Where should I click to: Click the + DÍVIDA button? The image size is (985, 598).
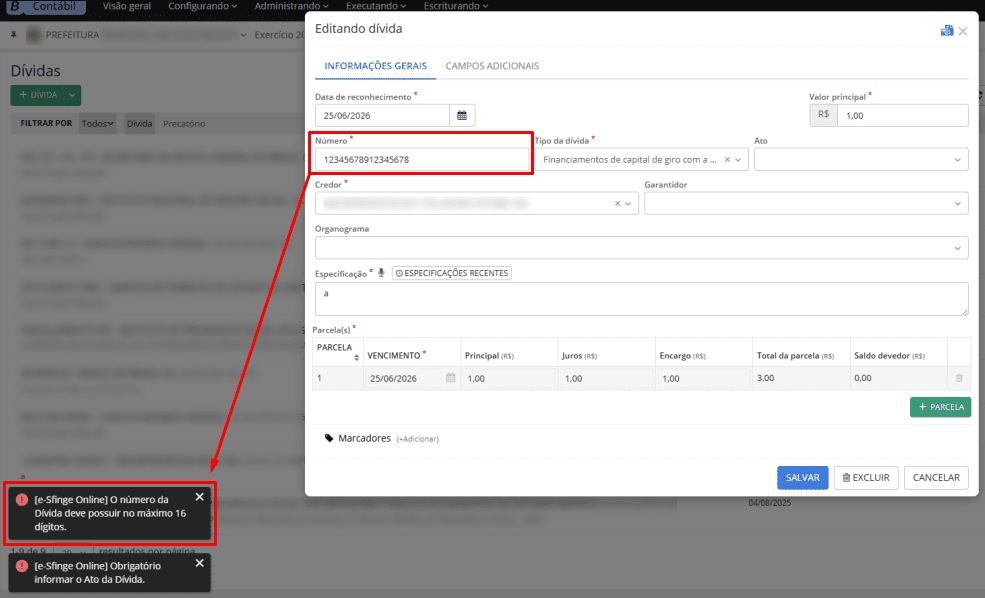tap(38, 95)
